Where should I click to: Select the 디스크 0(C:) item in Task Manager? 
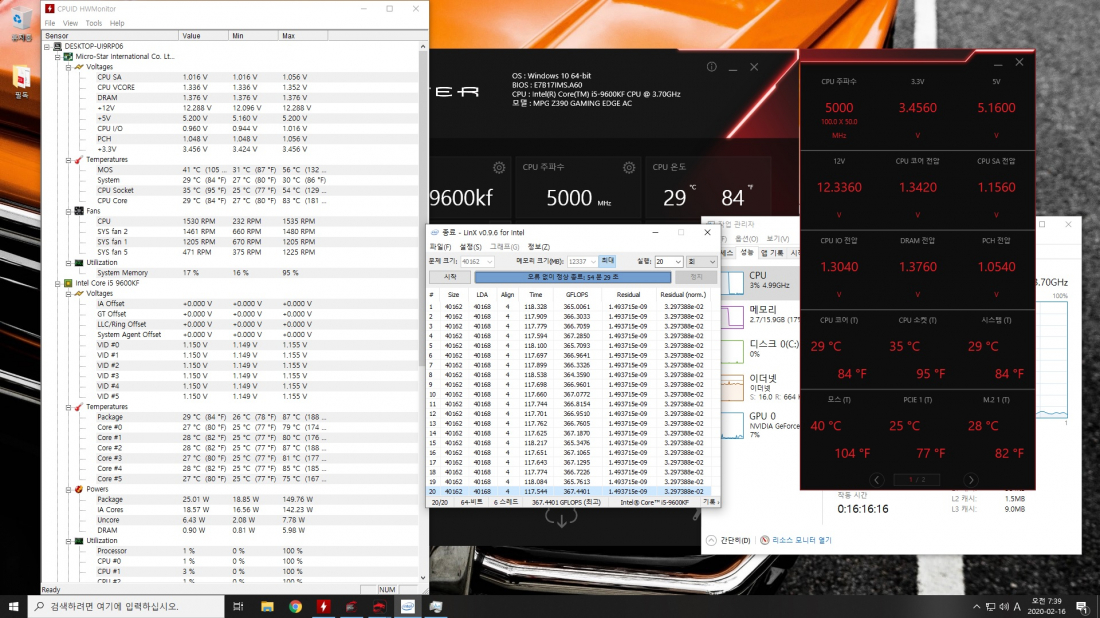758,349
